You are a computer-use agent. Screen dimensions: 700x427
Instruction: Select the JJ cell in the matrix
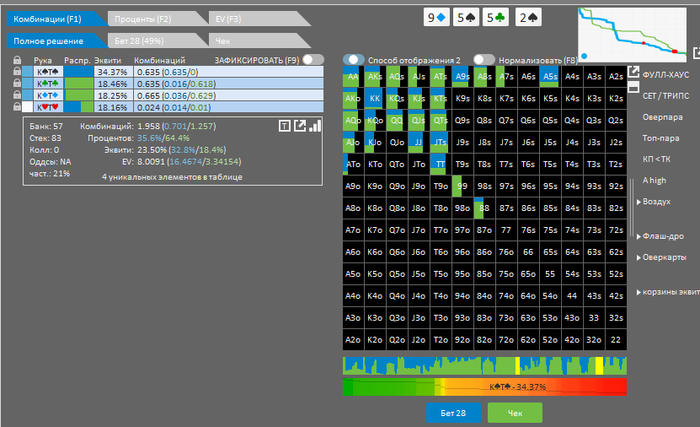[418, 142]
